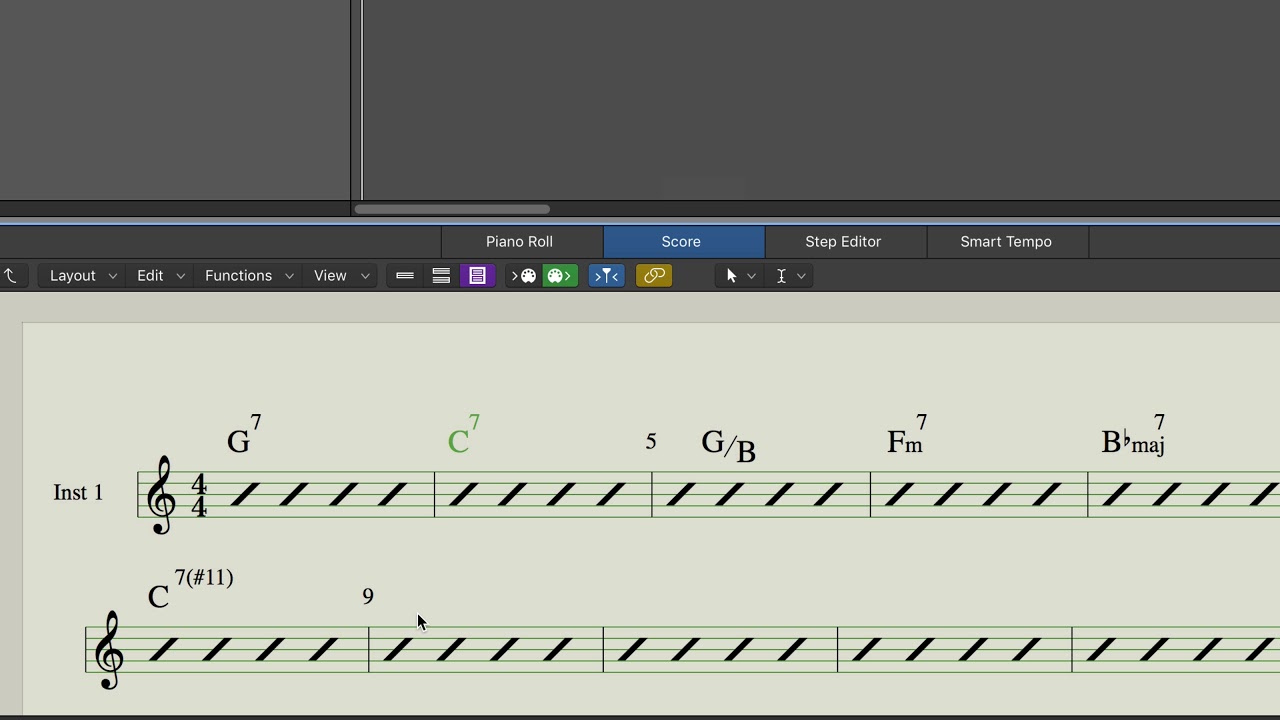Image resolution: width=1280 pixels, height=720 pixels.
Task: Switch to Piano Roll tab
Action: [519, 242]
